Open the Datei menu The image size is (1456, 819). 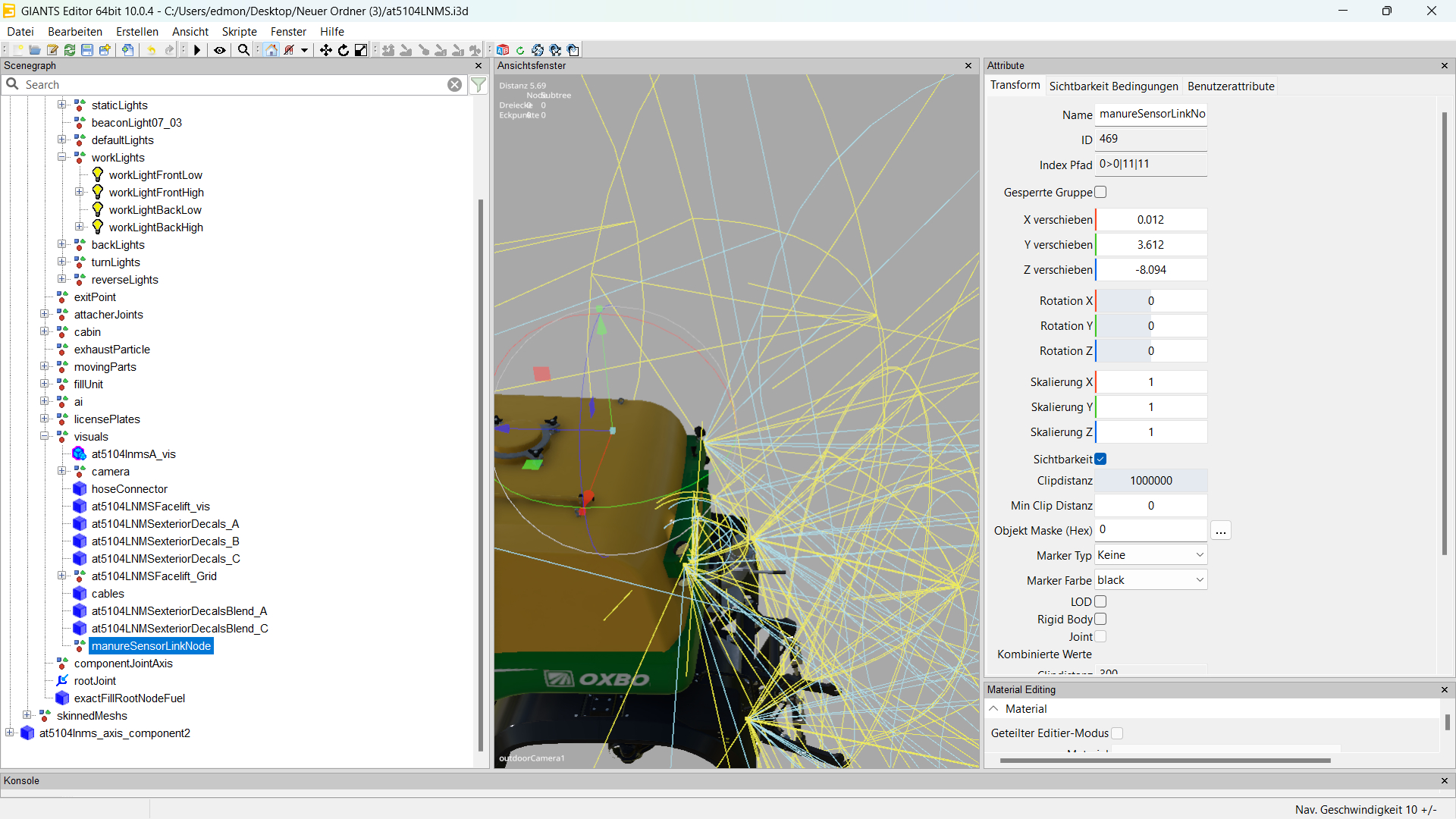click(20, 31)
